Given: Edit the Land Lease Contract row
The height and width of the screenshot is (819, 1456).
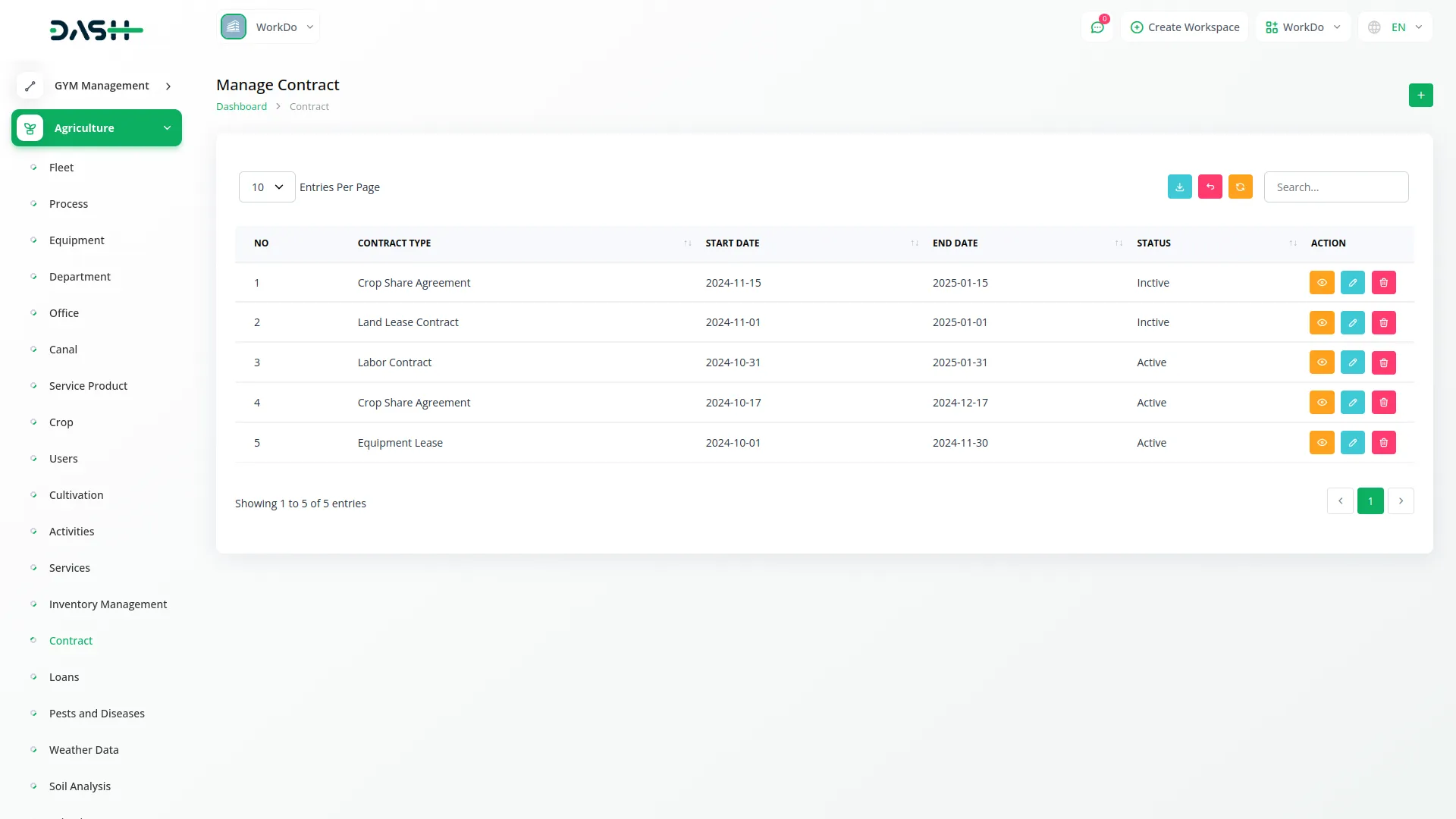Looking at the screenshot, I should point(1352,323).
